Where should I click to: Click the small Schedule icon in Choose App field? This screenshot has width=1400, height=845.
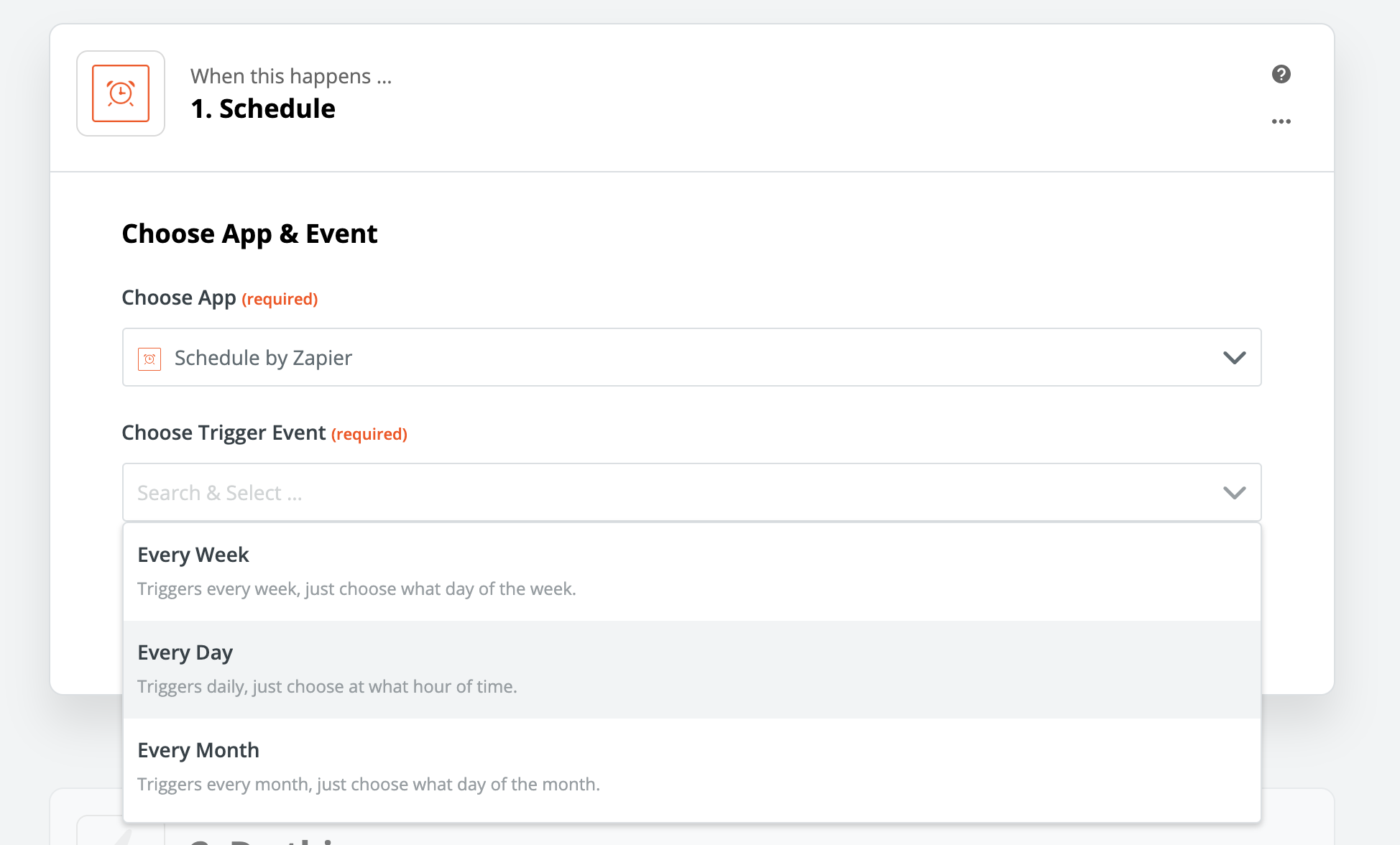[149, 358]
